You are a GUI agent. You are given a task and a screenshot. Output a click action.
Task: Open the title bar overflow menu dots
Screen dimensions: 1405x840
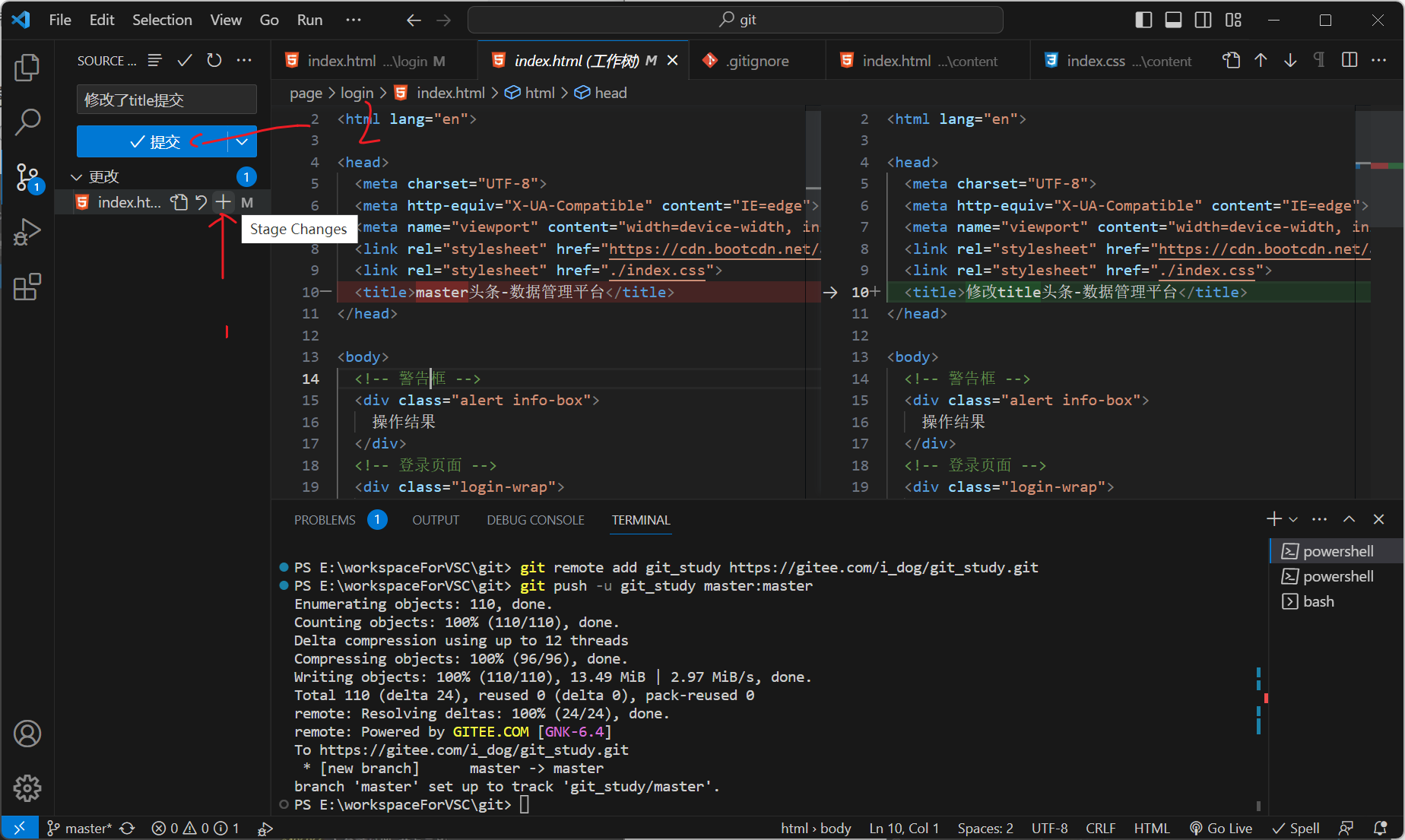coord(354,20)
